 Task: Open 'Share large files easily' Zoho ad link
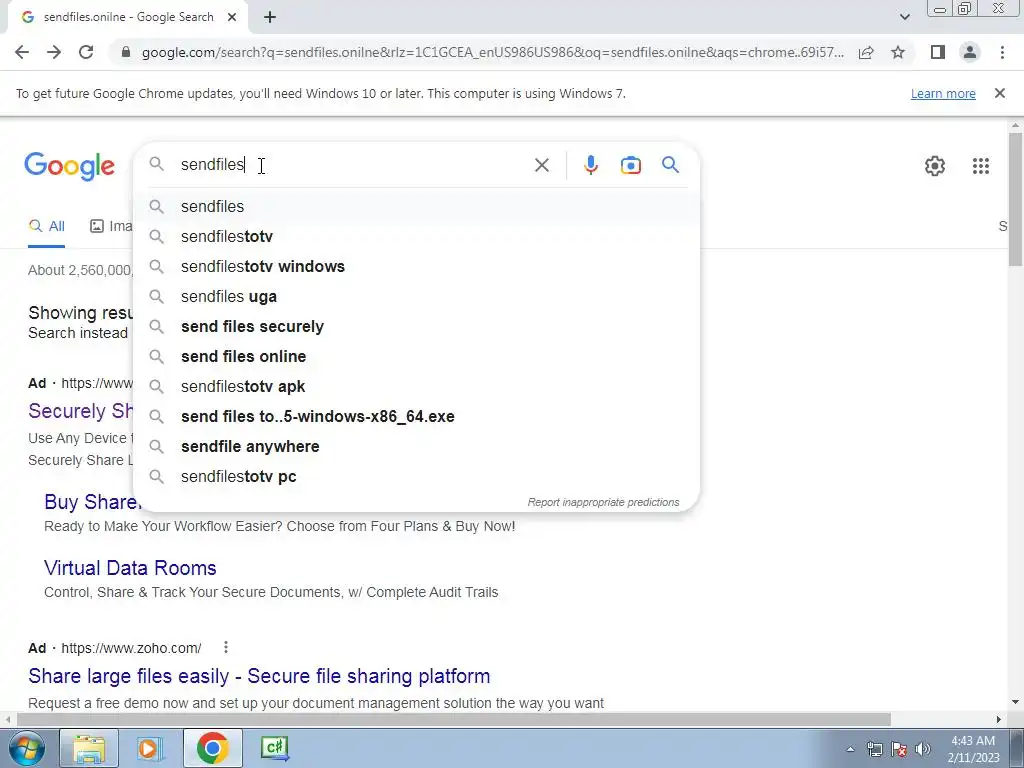pos(259,676)
